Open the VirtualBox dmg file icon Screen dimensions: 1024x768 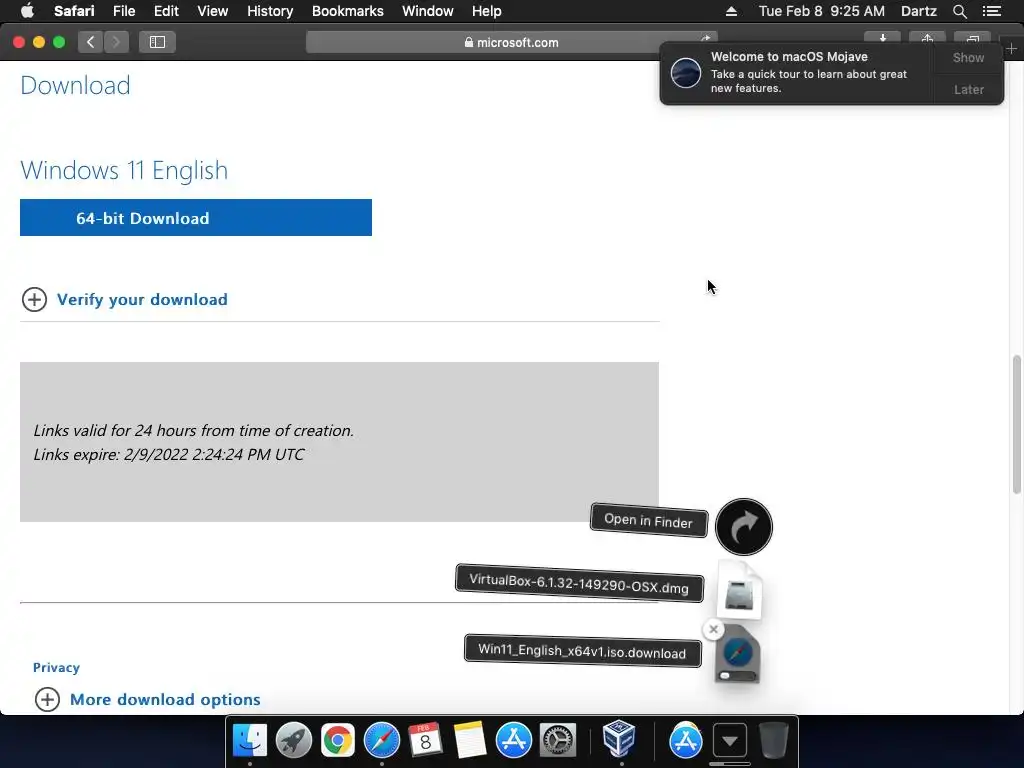(739, 590)
